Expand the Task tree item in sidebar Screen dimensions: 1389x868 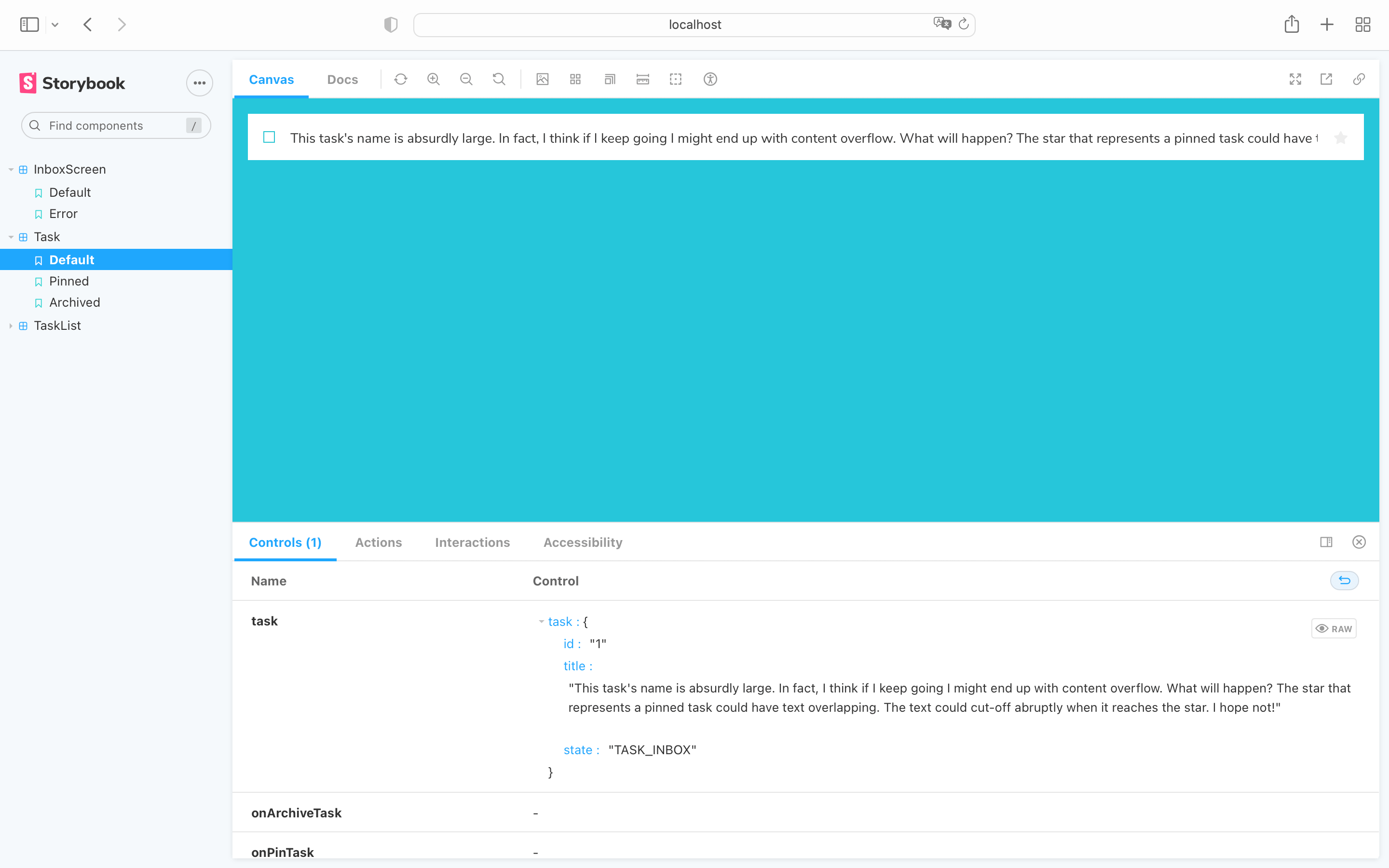(11, 237)
